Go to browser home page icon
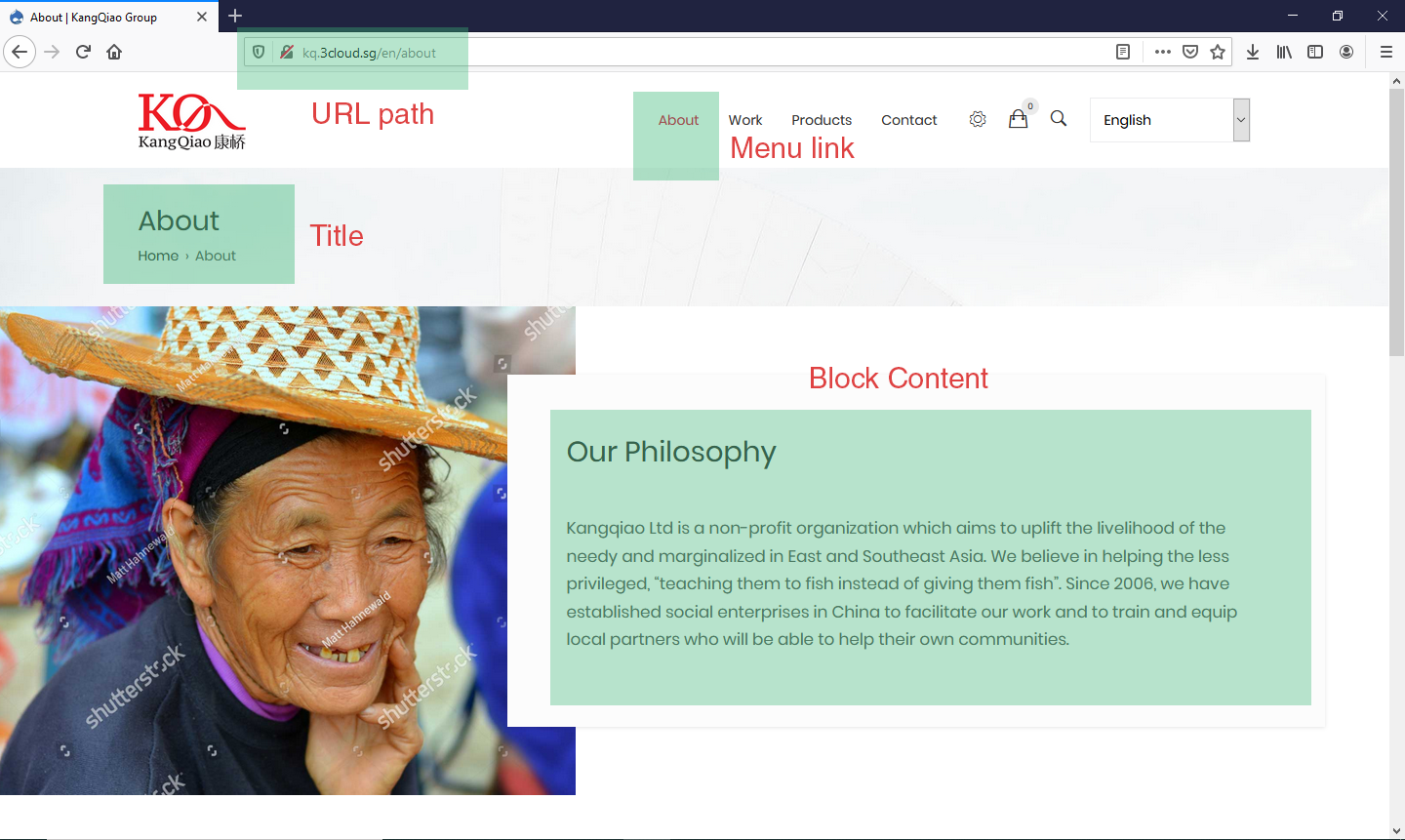1405x840 pixels. click(114, 52)
